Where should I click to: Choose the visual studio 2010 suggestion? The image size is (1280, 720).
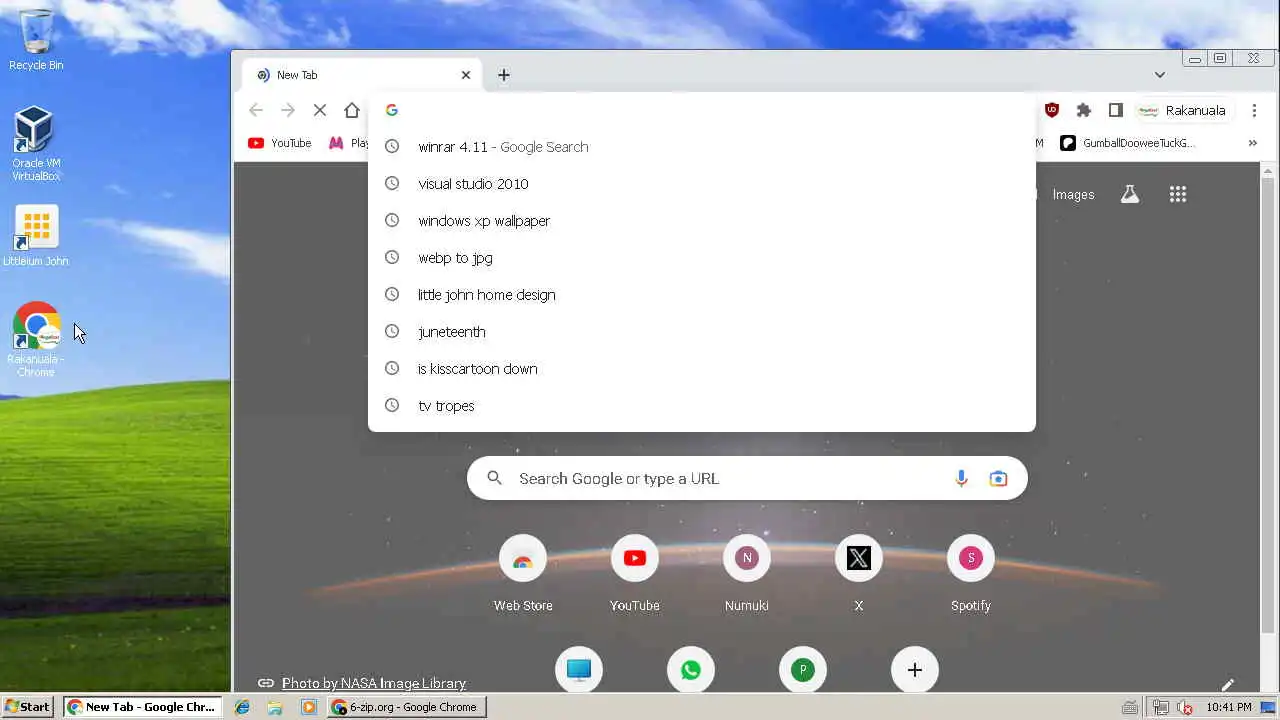pyautogui.click(x=702, y=184)
